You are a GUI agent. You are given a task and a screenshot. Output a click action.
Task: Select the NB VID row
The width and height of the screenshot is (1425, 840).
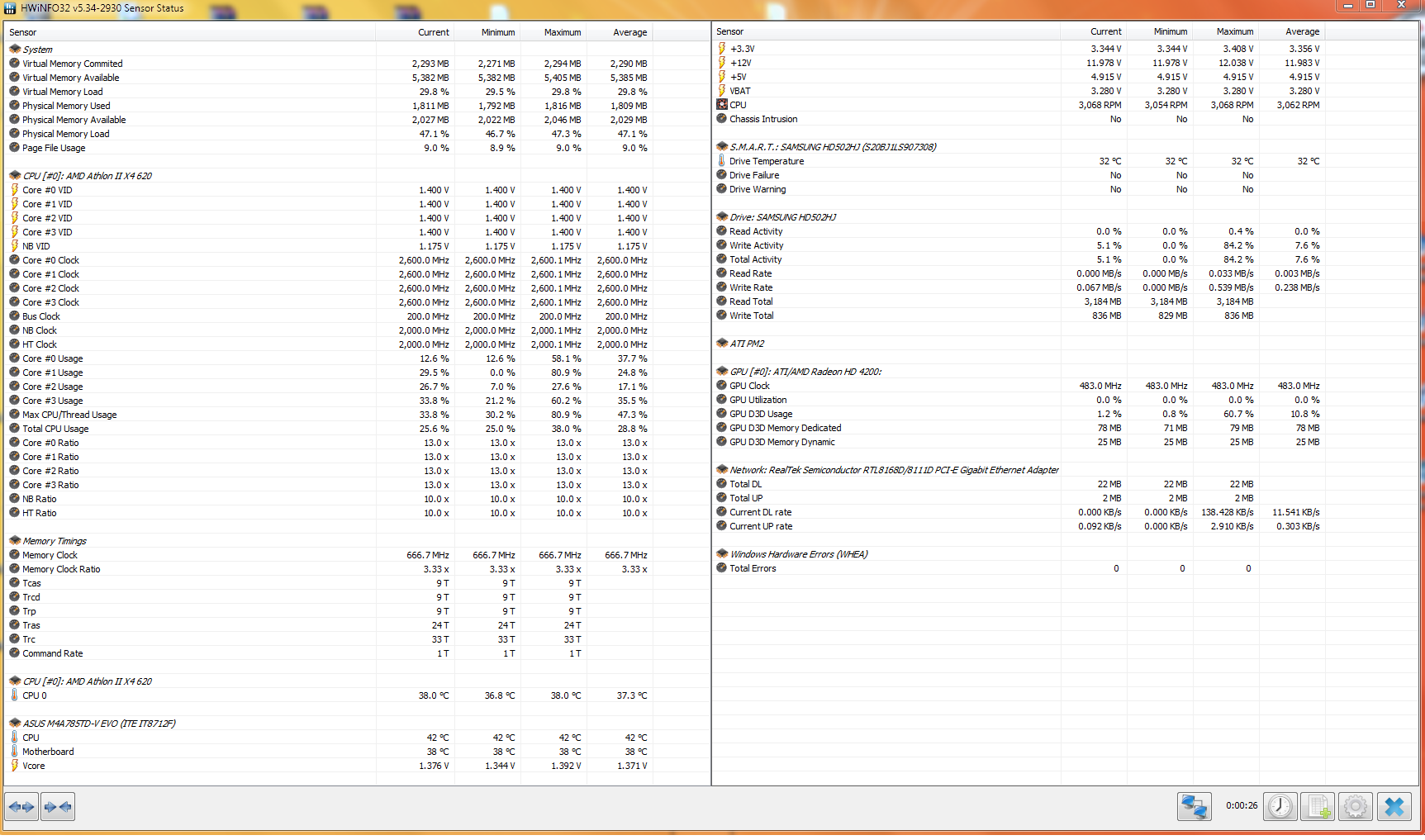357,246
